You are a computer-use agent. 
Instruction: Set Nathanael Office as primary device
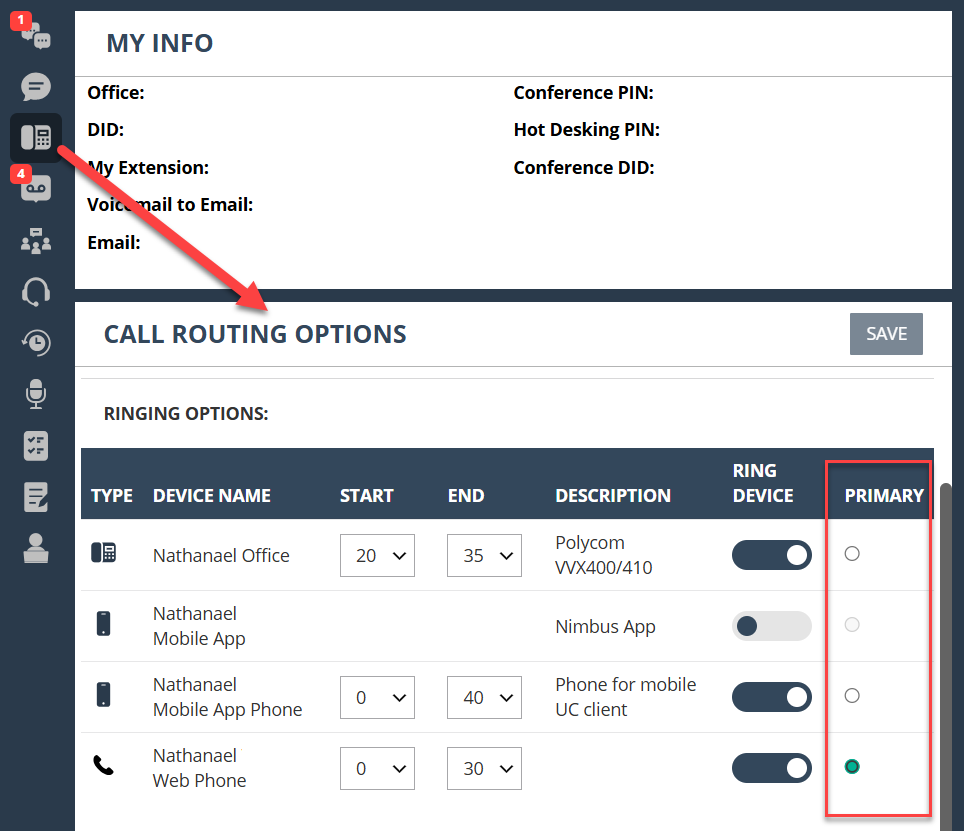852,553
